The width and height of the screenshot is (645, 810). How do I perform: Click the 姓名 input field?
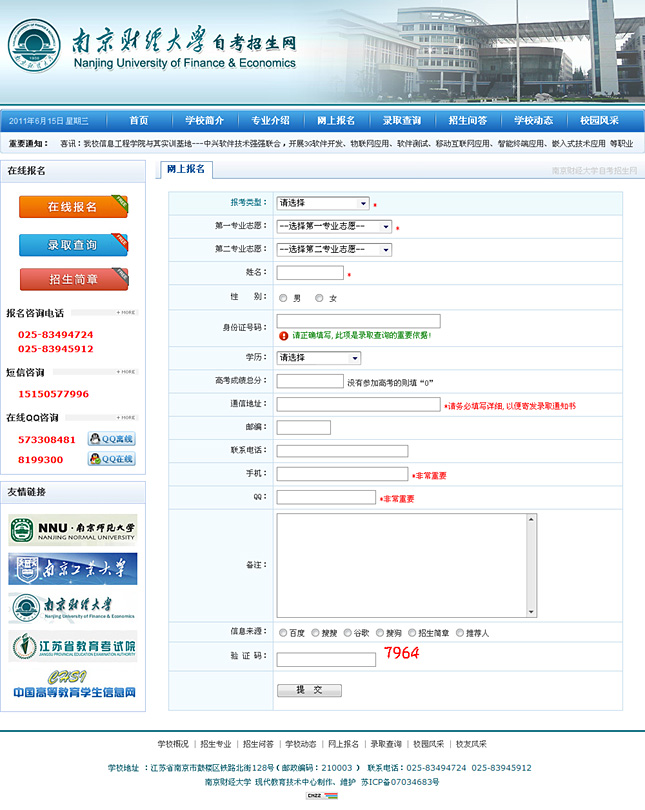(310, 272)
